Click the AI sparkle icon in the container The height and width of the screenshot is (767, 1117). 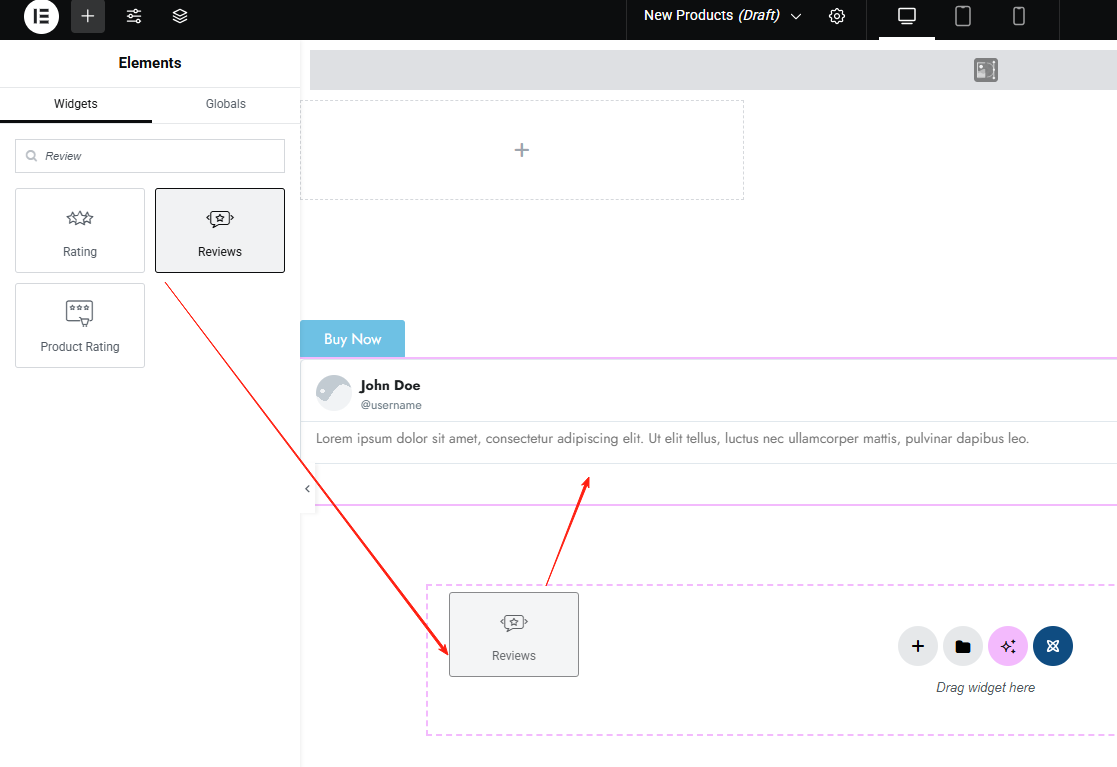point(1007,646)
